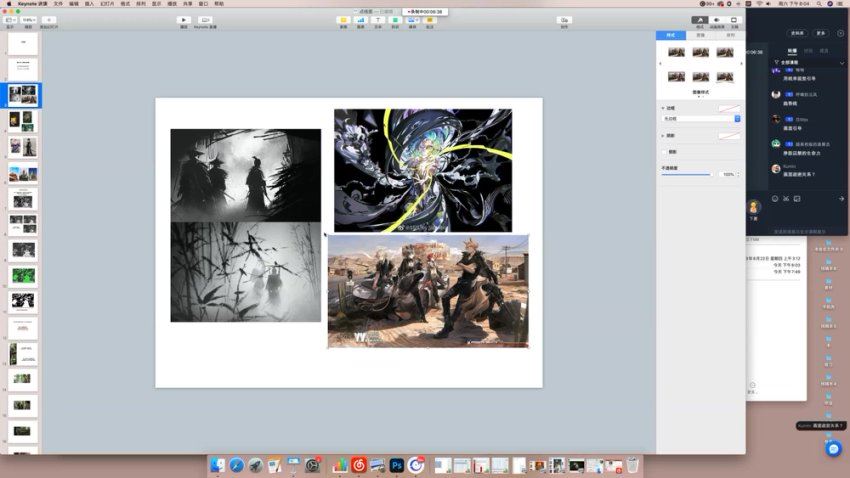Click the Collaborate icon in the toolbar
The width and height of the screenshot is (850, 478).
tap(564, 20)
